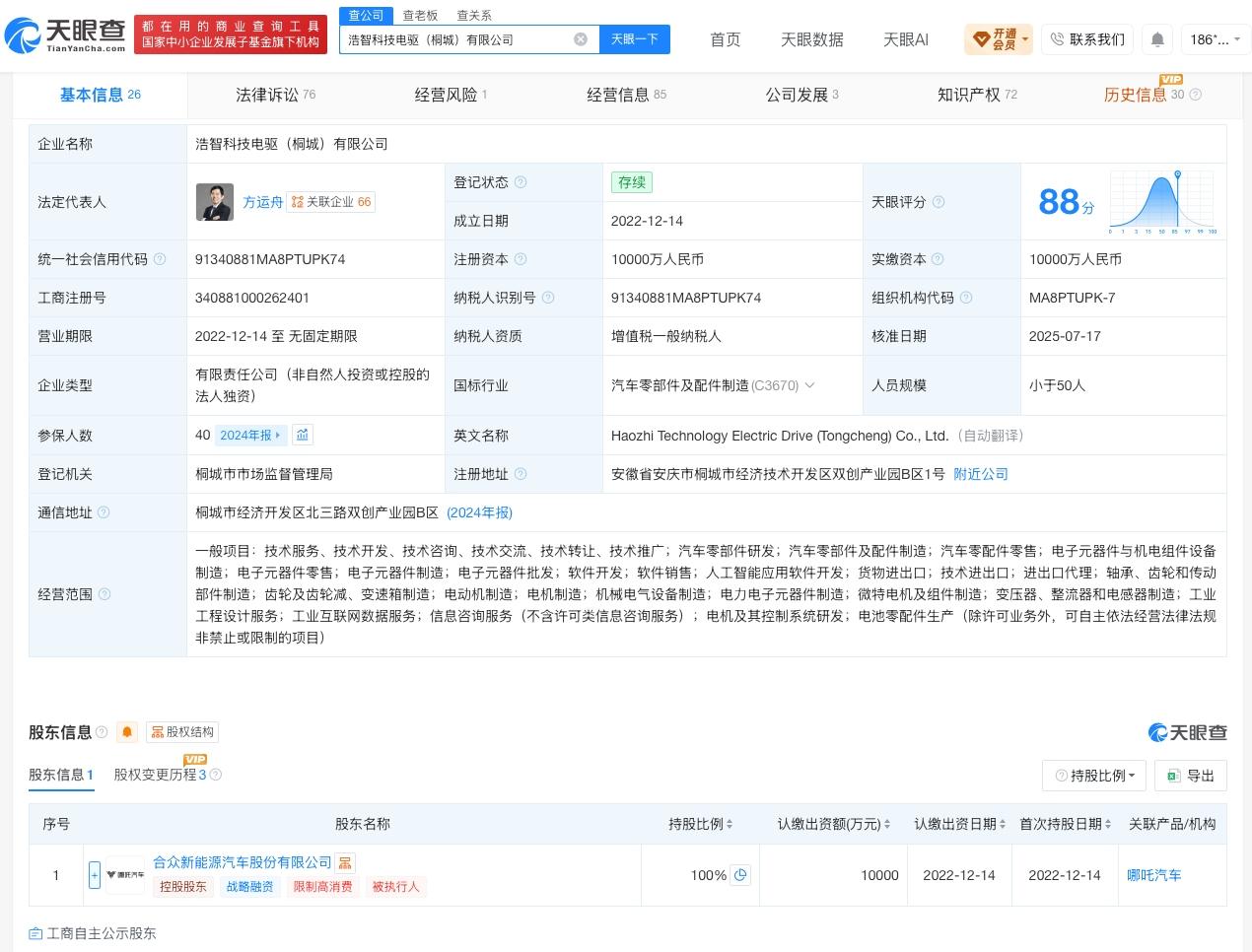This screenshot has width=1252, height=952.
Task: Go to 首页 in top navigation
Action: pos(726,39)
